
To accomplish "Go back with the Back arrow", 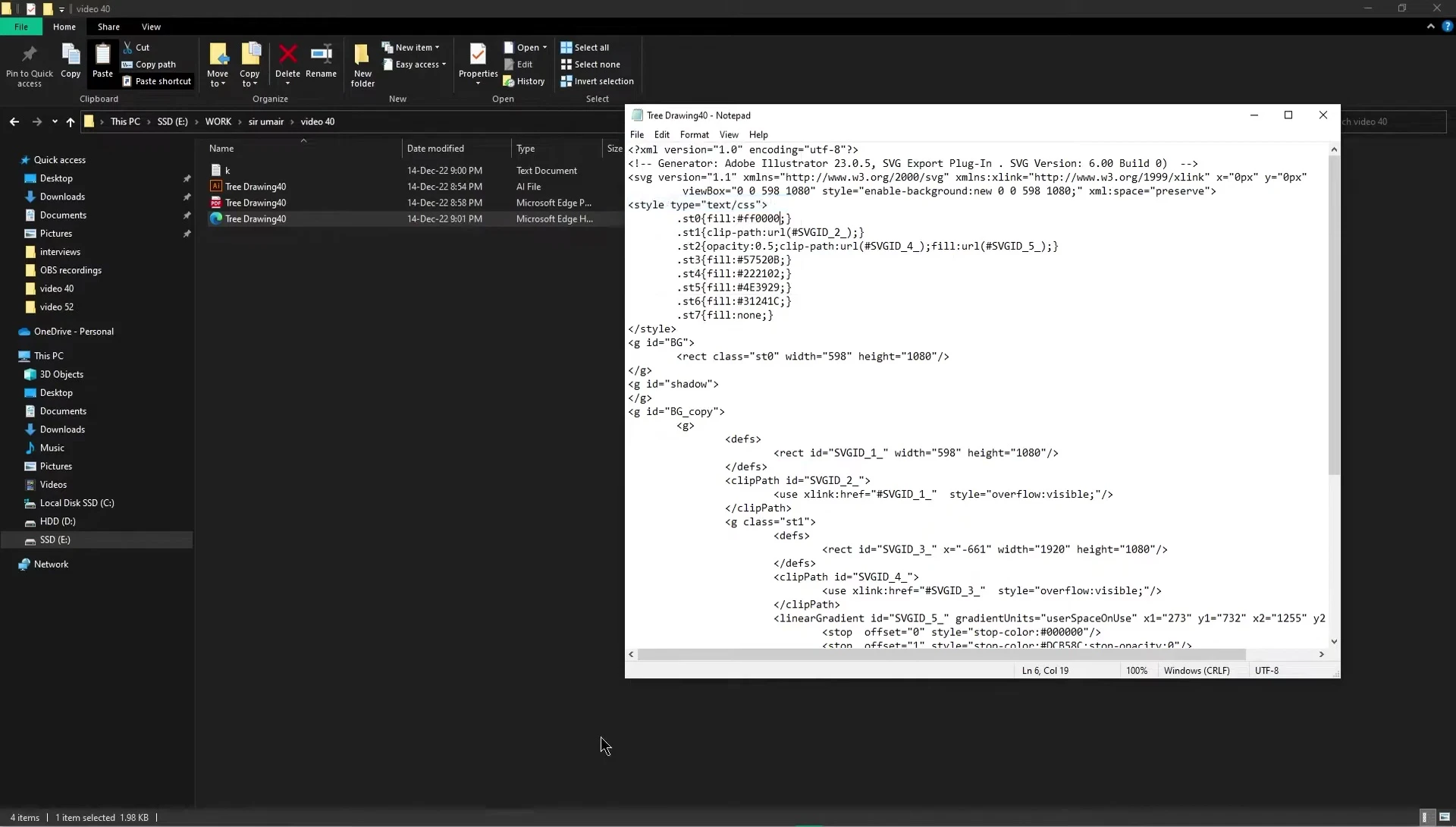I will tap(14, 121).
